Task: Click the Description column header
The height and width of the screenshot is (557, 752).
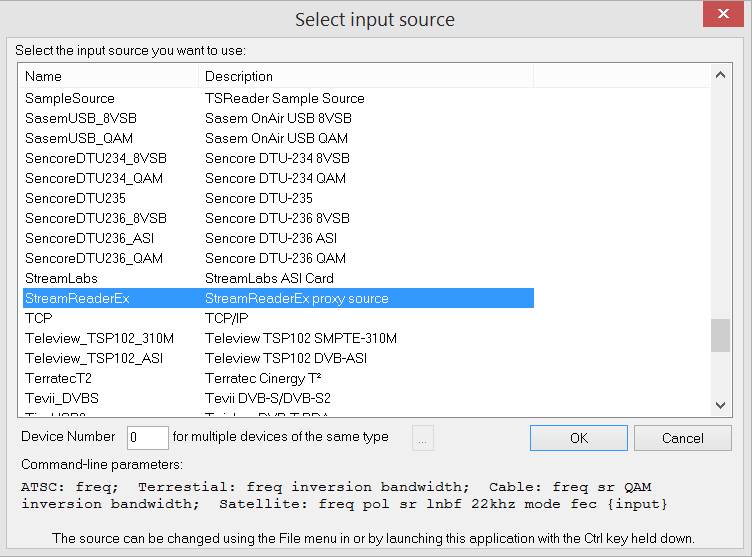Action: [366, 76]
